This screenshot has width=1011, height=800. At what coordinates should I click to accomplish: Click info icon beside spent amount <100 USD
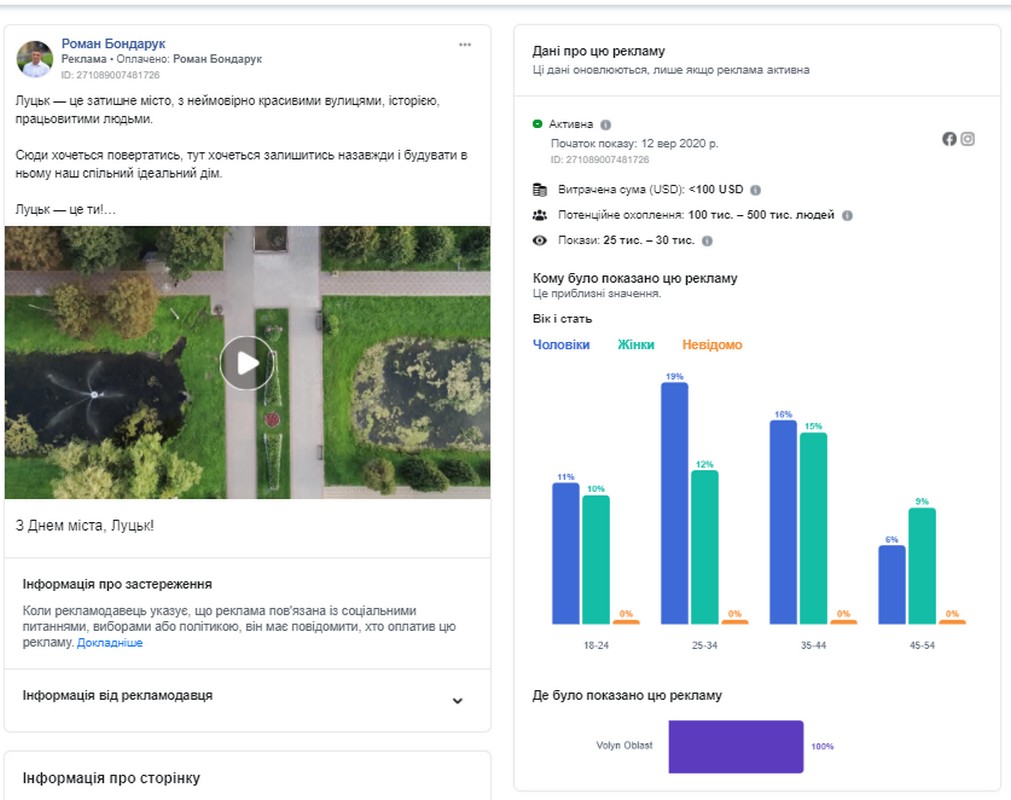coord(755,190)
